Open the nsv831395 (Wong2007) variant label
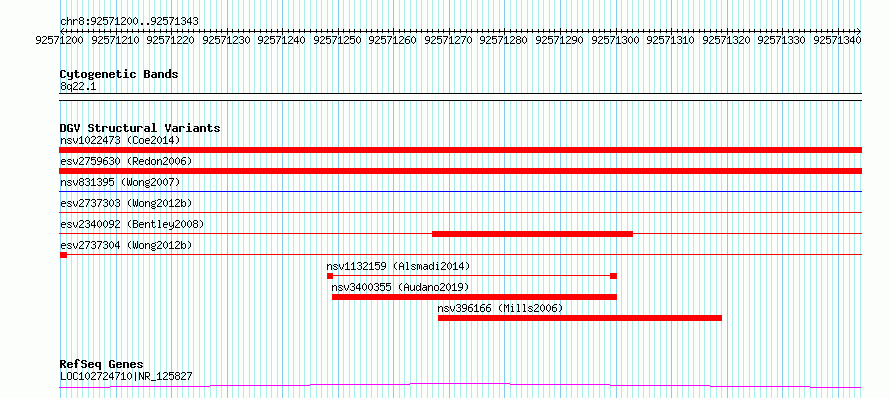The height and width of the screenshot is (398, 890). [120, 182]
